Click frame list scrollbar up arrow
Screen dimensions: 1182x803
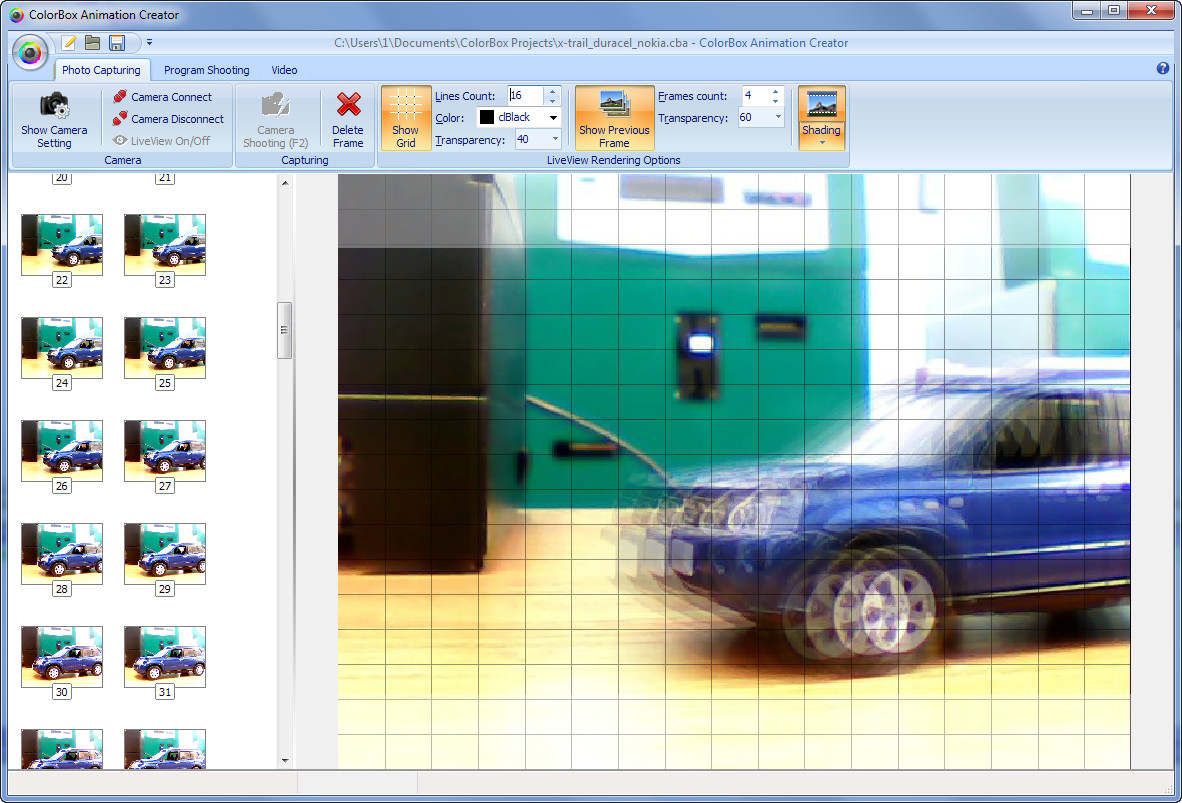pyautogui.click(x=285, y=182)
